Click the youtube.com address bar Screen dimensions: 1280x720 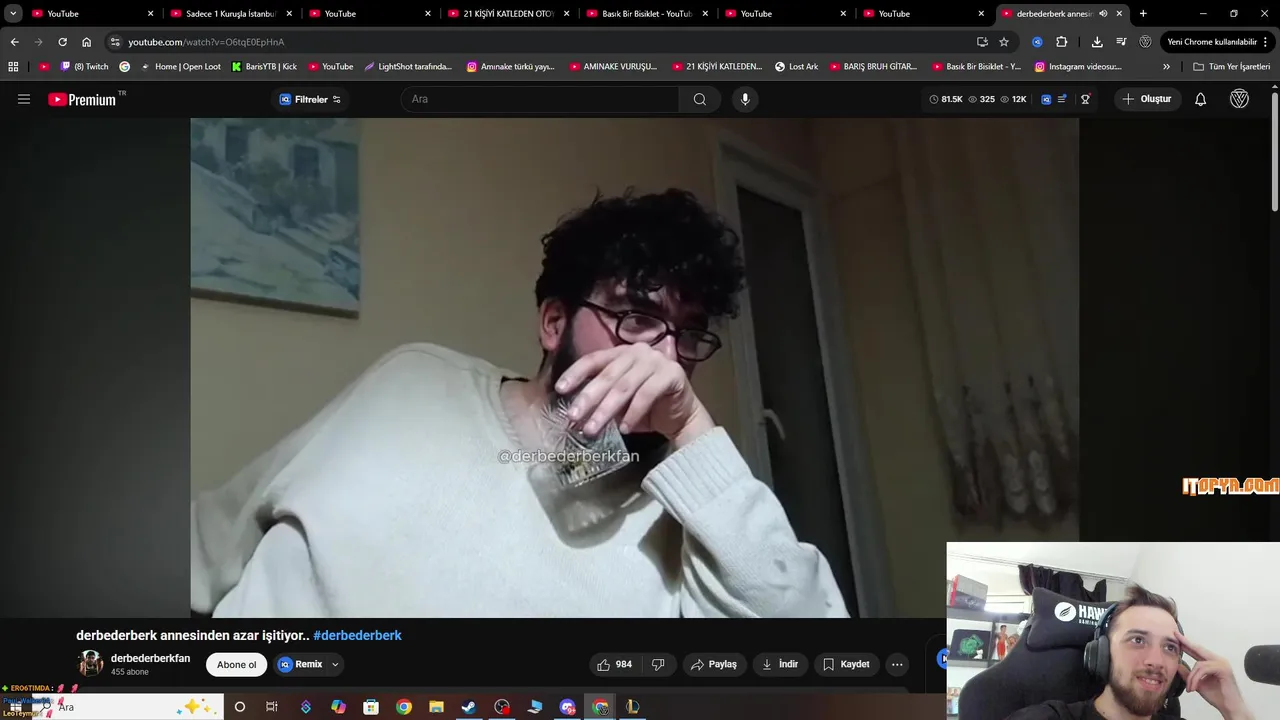[540, 42]
